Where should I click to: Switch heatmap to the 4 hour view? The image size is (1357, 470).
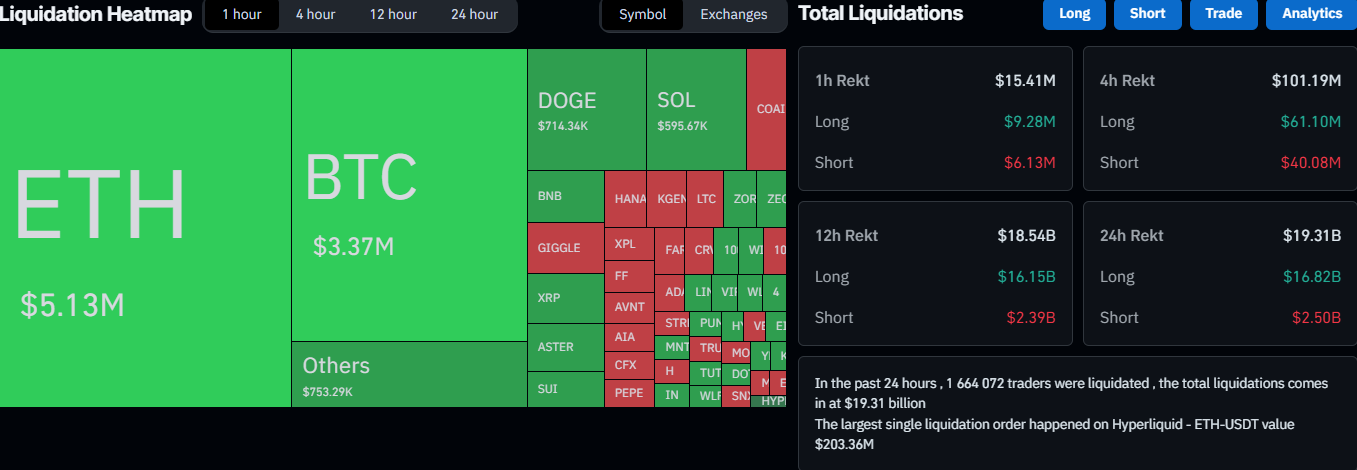click(315, 14)
